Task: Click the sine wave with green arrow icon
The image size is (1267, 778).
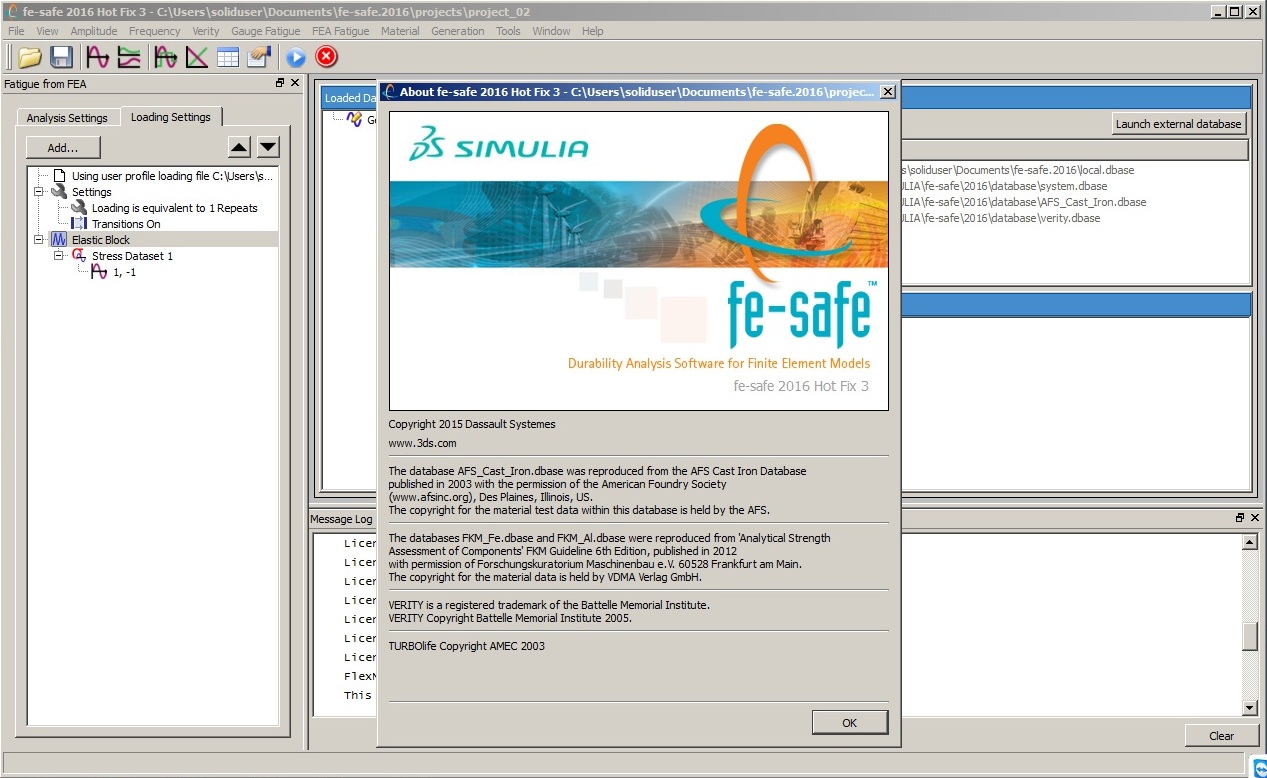Action: click(x=166, y=57)
